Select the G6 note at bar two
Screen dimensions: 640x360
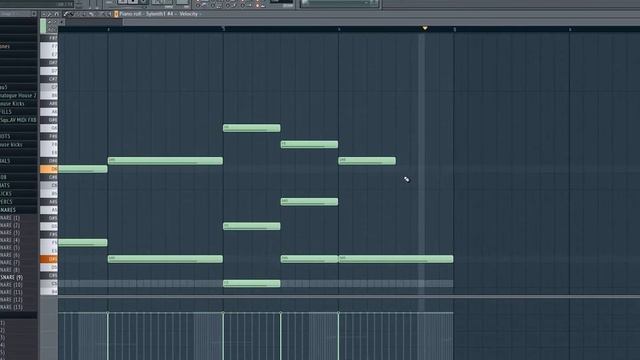[251, 128]
